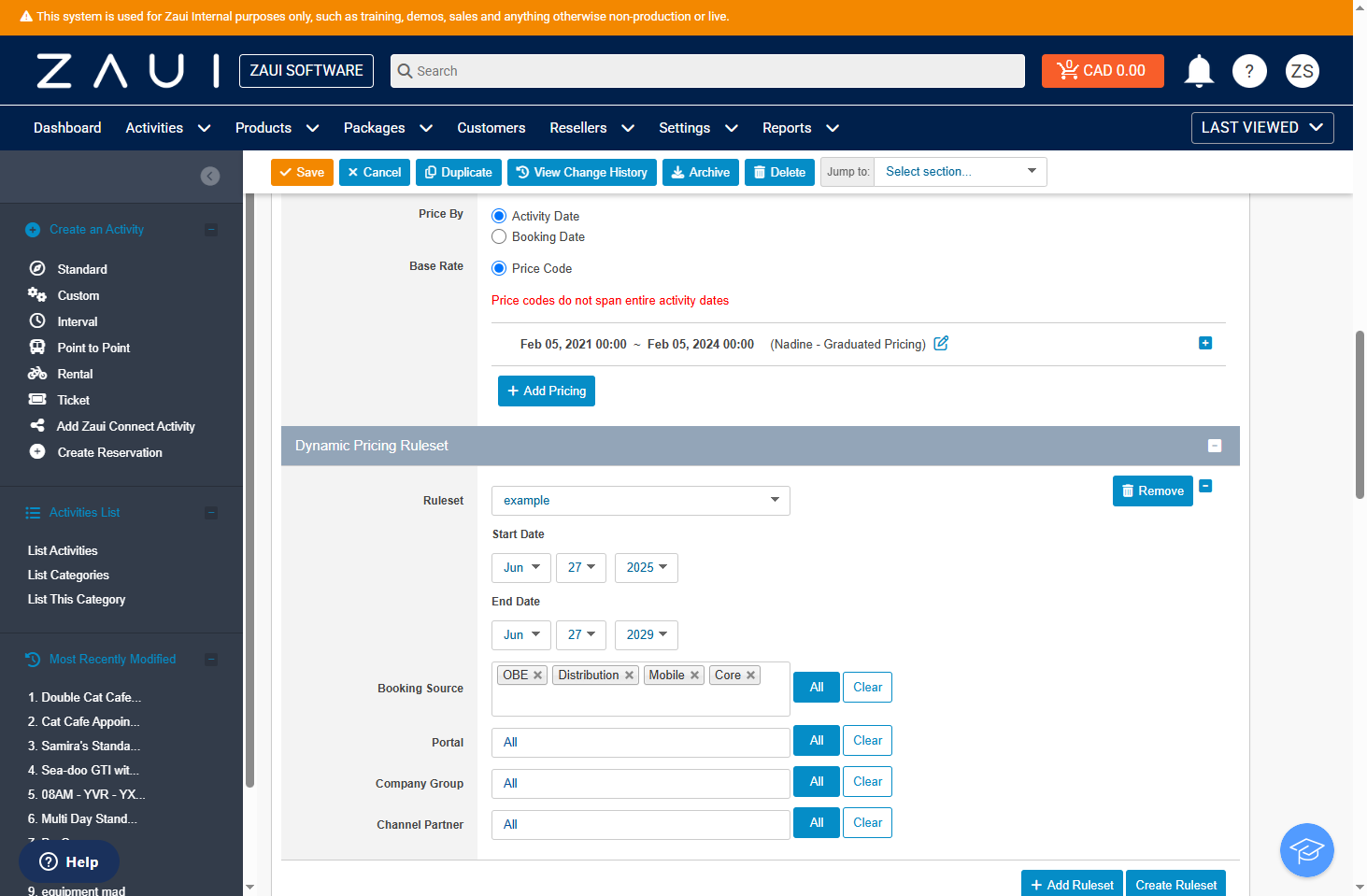Minimize the Dynamic Pricing Ruleset section

tap(1215, 446)
